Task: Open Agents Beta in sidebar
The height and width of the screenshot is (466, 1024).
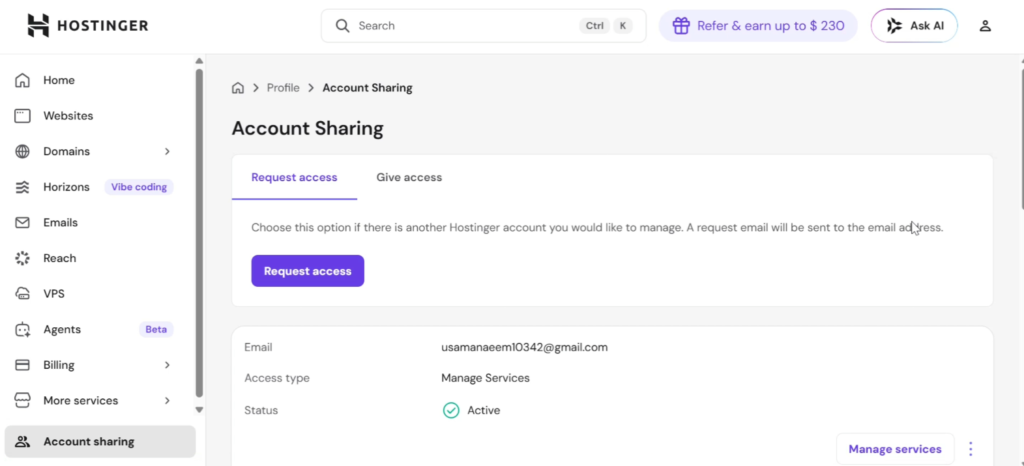Action: (x=62, y=329)
